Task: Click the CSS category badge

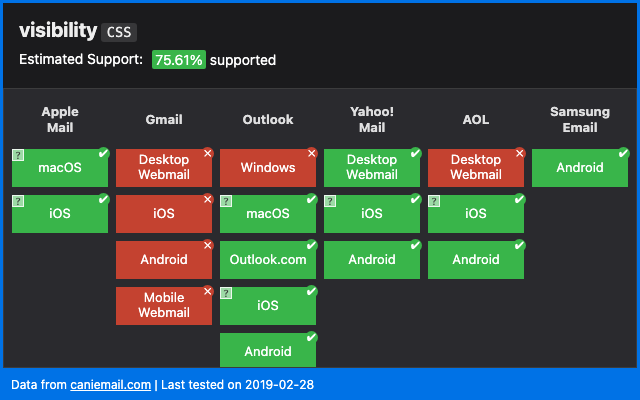Action: (x=119, y=32)
